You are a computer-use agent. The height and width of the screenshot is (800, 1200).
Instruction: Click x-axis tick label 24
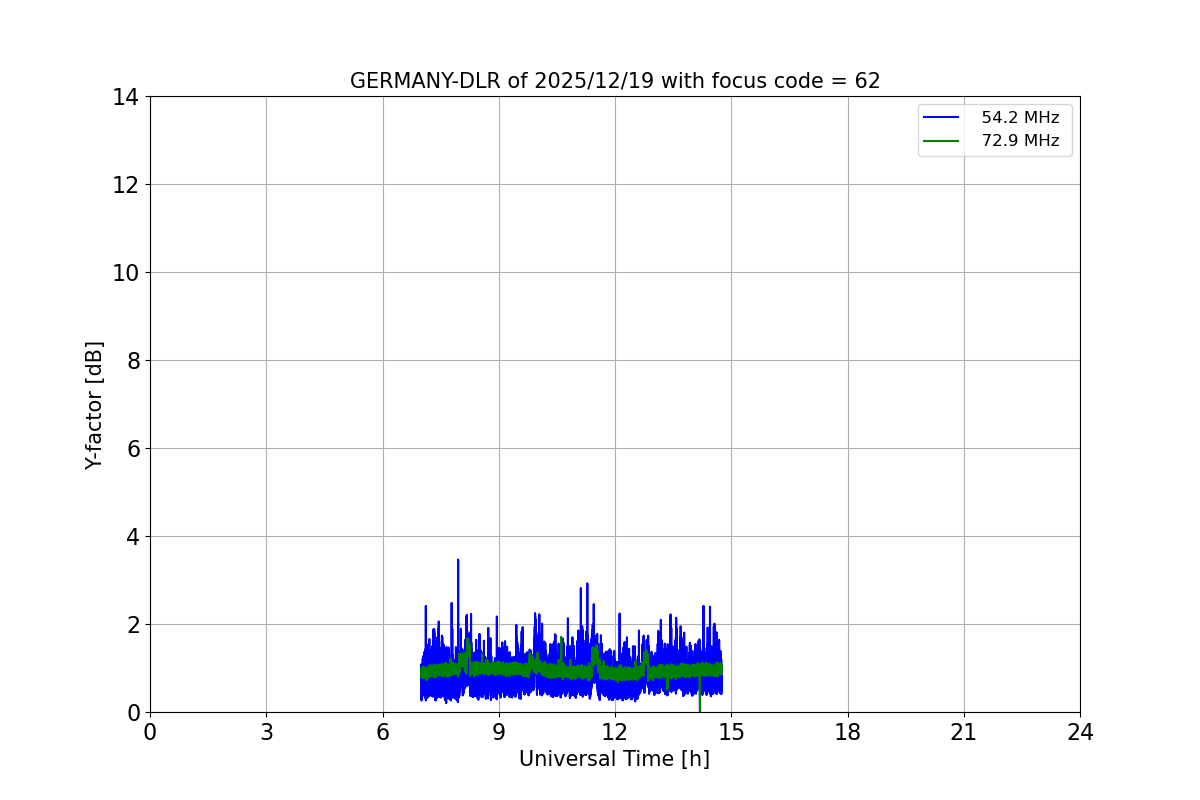[1080, 732]
